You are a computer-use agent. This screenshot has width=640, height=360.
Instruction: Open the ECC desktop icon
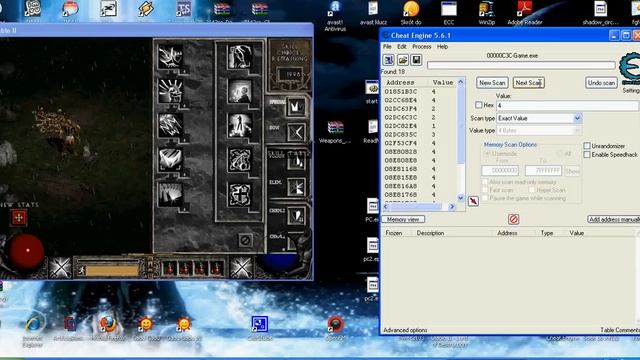pyautogui.click(x=449, y=13)
